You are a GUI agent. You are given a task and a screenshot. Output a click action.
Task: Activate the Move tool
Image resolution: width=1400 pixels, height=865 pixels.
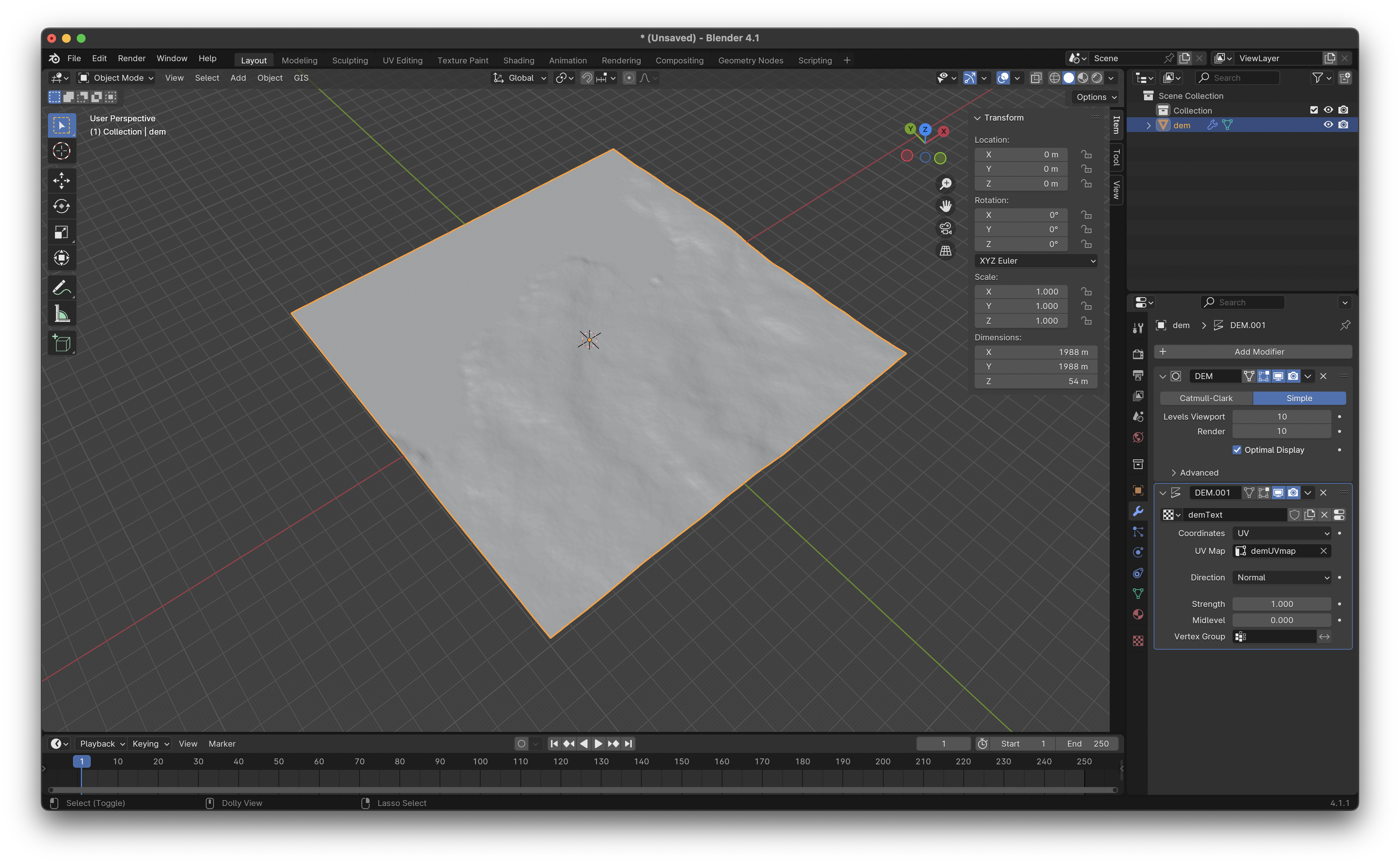(x=62, y=180)
